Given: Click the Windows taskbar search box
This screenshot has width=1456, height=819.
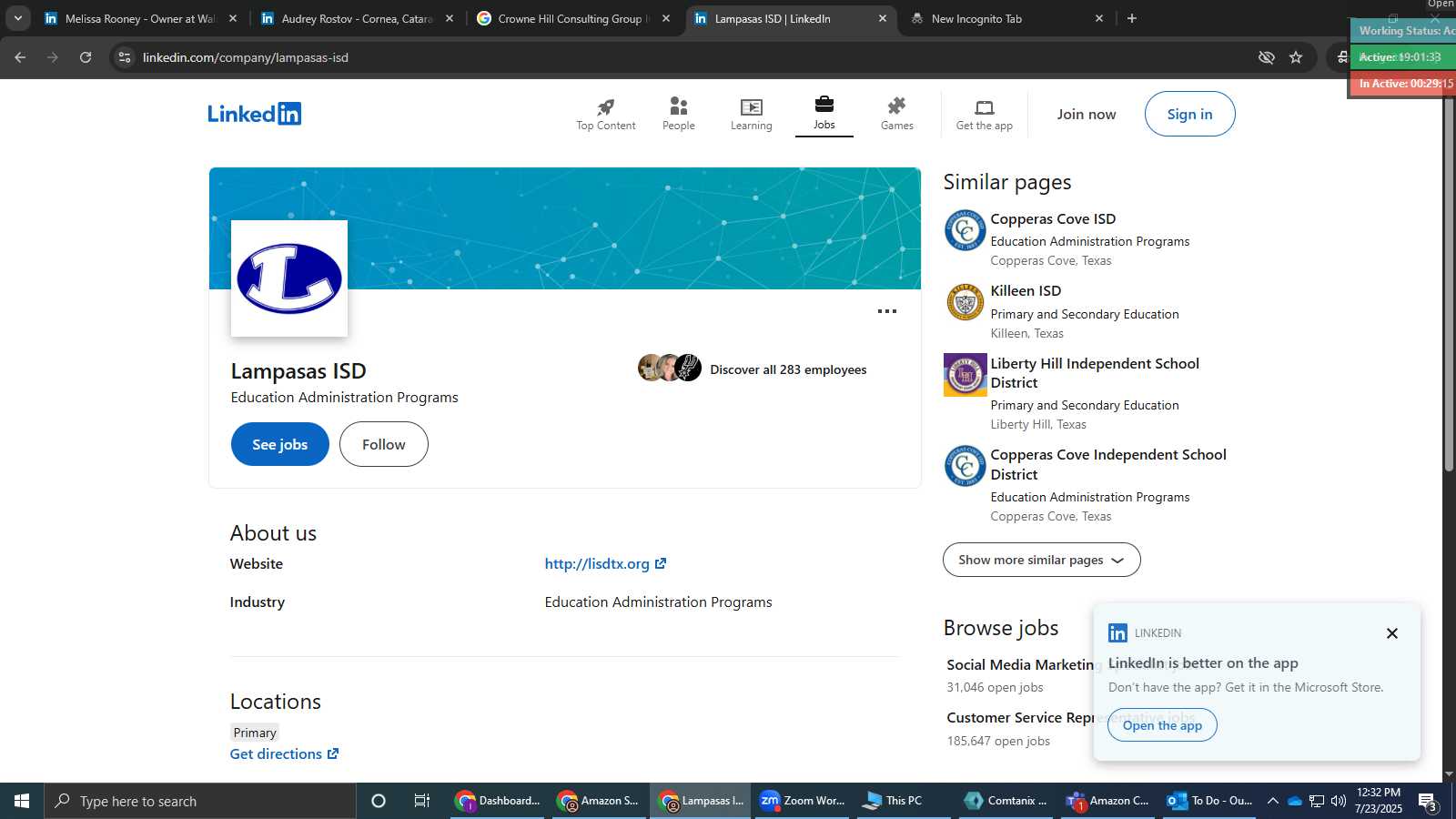Looking at the screenshot, I should point(200,801).
